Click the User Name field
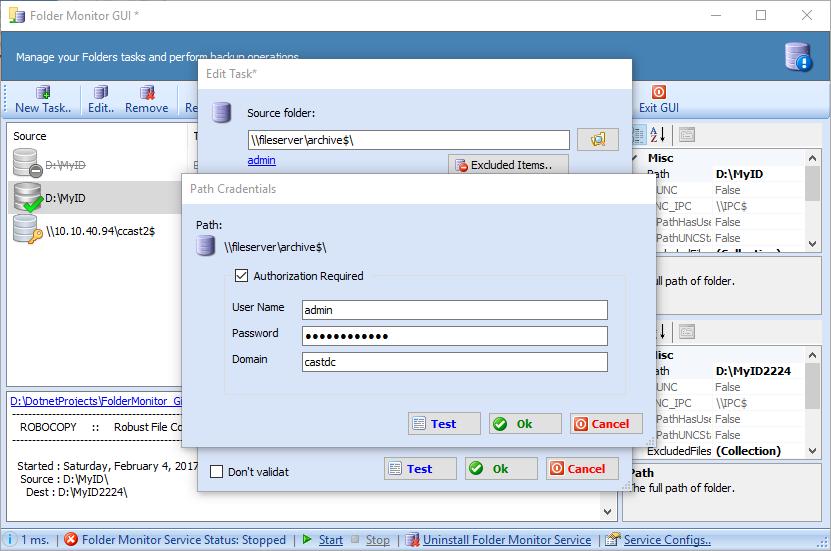Image resolution: width=831 pixels, height=551 pixels. [x=455, y=310]
